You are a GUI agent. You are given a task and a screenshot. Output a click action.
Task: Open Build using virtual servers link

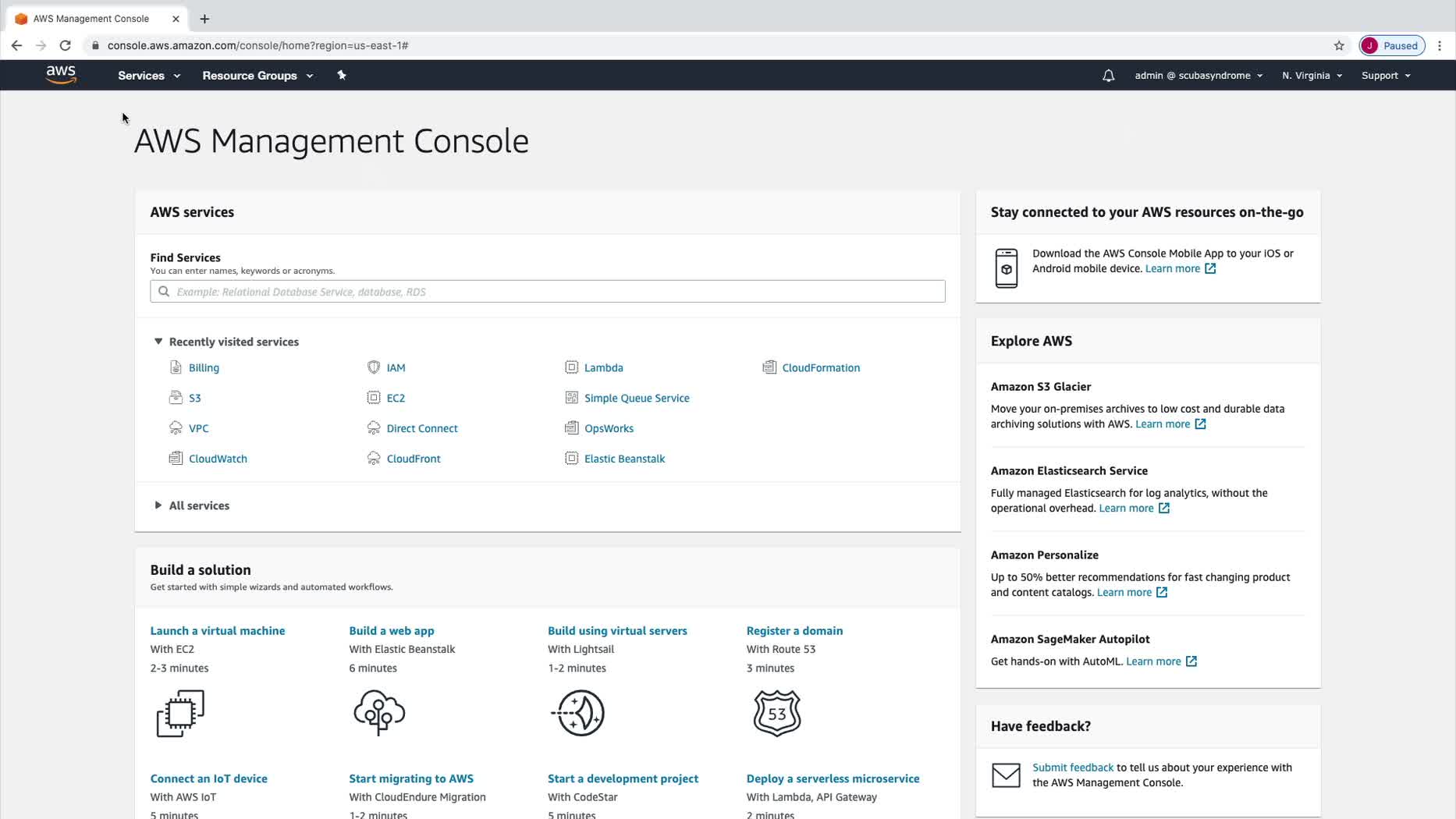tap(617, 630)
